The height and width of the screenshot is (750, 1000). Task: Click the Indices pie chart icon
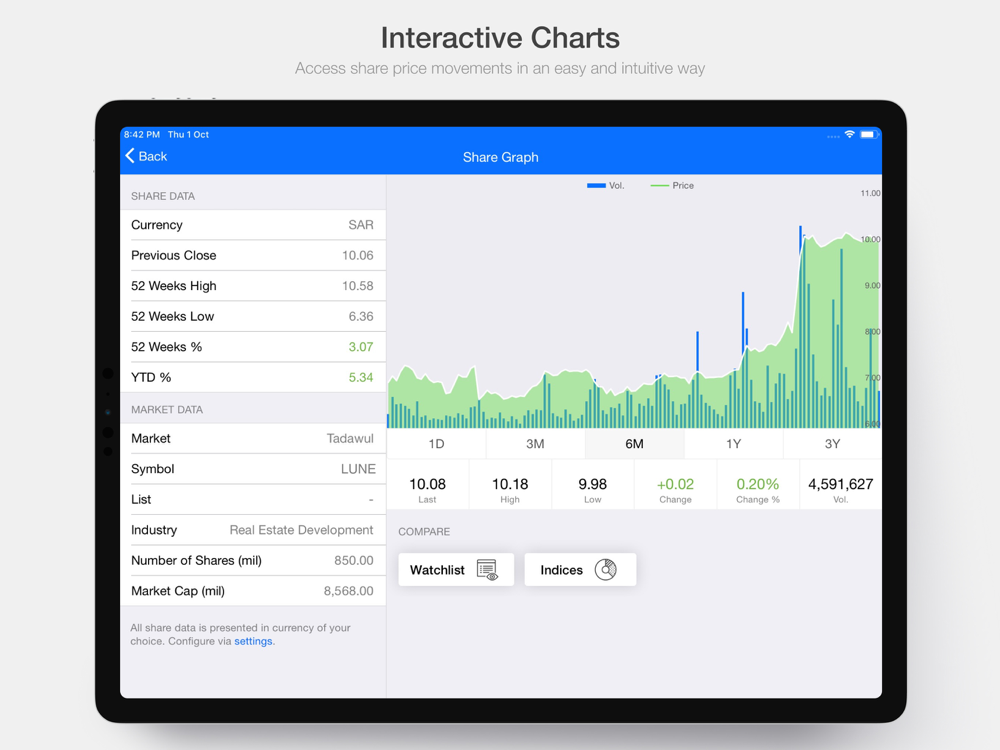coord(605,570)
